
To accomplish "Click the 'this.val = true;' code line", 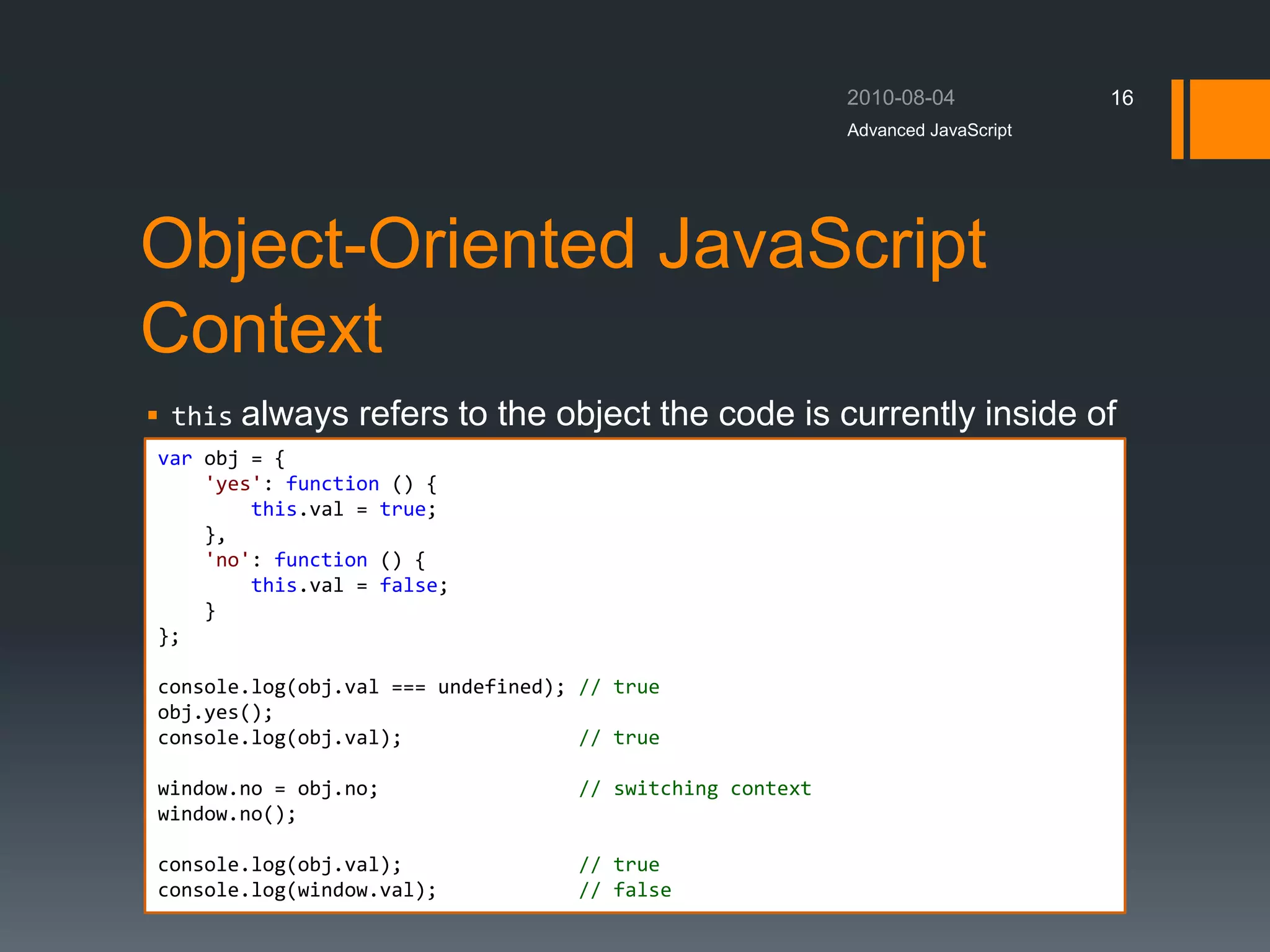I will 344,509.
